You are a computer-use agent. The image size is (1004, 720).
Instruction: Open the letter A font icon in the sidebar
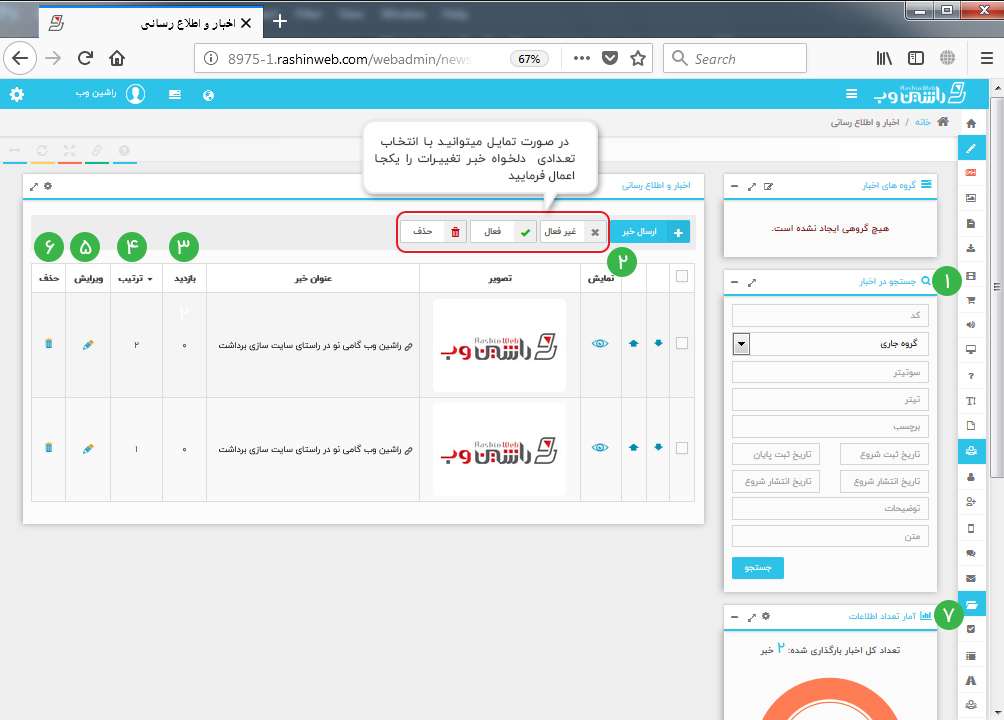[971, 680]
